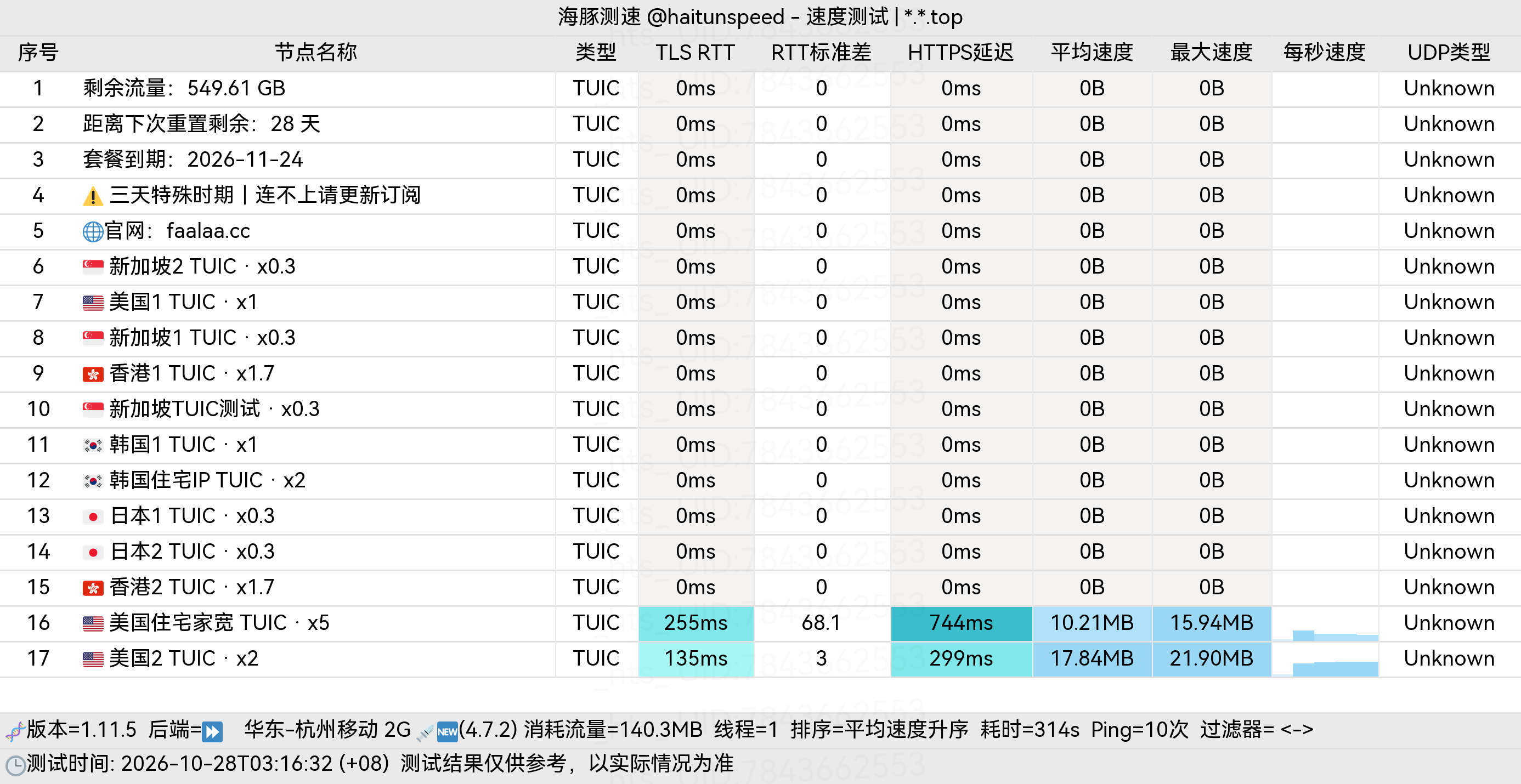Click the 299ms HTTPS latency cell
The image size is (1521, 784).
[962, 659]
